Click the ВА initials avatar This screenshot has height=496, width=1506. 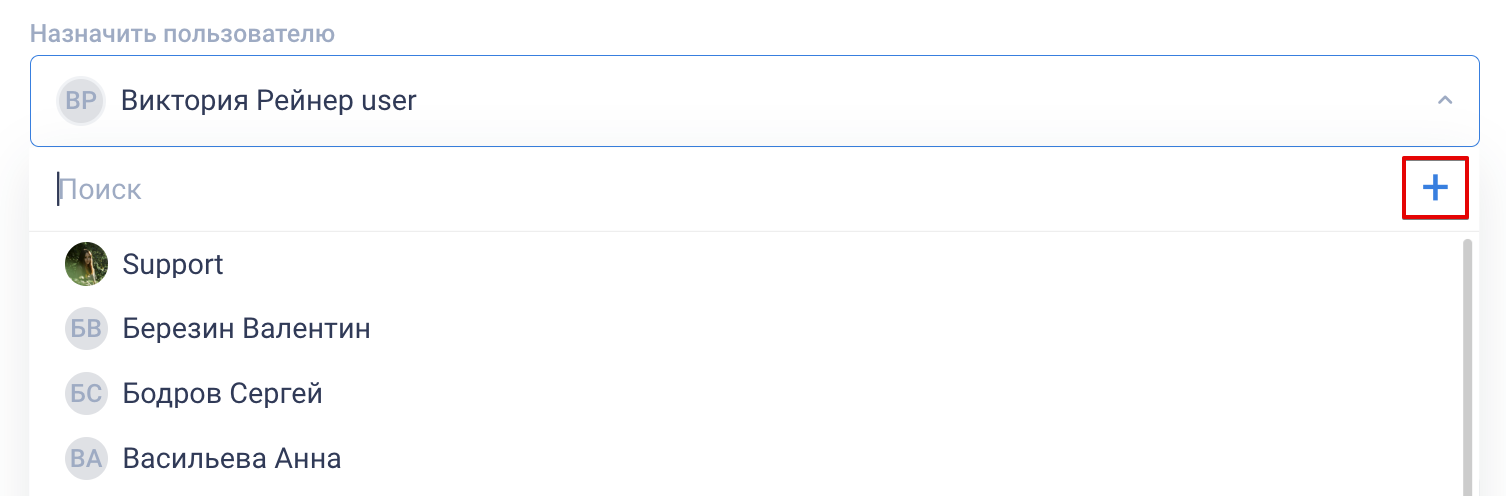(x=86, y=459)
